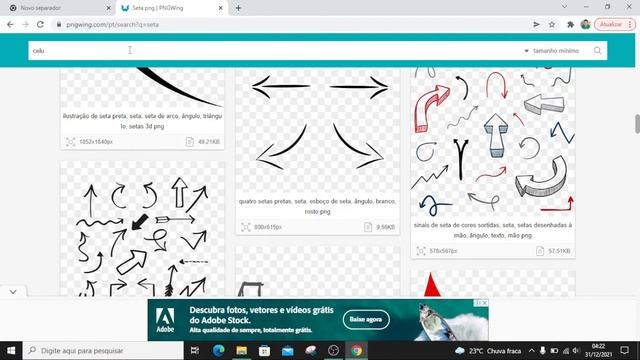Open Task View from the taskbar
640x360 pixels.
(195, 351)
